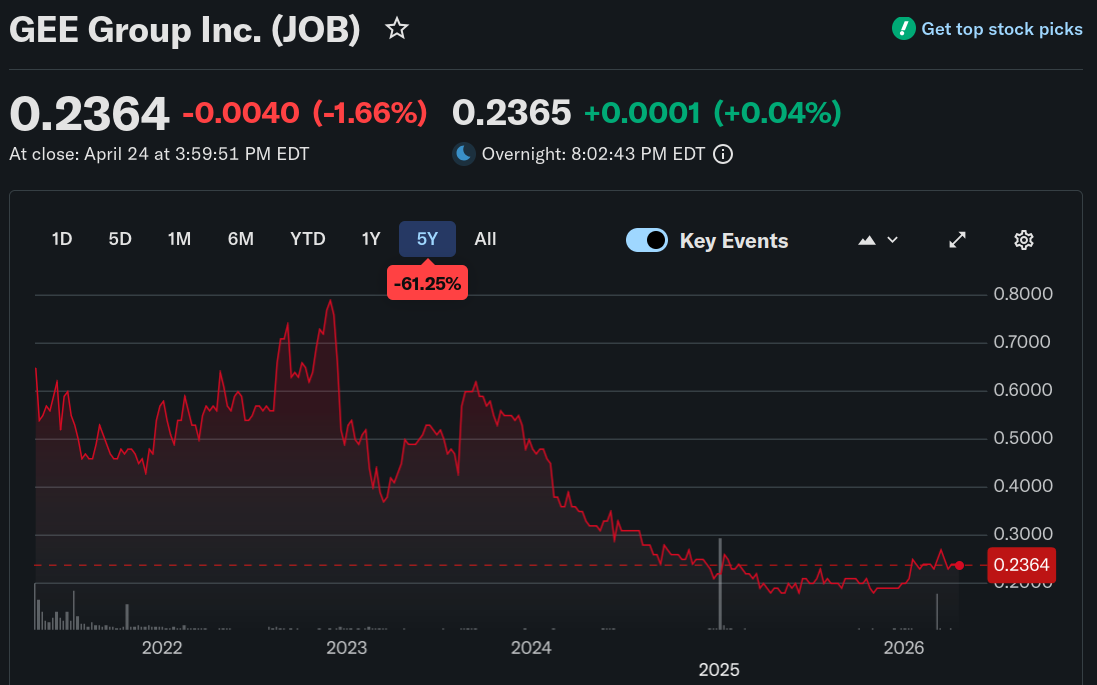Click the 2026 volume spike bar
Image resolution: width=1097 pixels, height=685 pixels.
pyautogui.click(x=937, y=612)
